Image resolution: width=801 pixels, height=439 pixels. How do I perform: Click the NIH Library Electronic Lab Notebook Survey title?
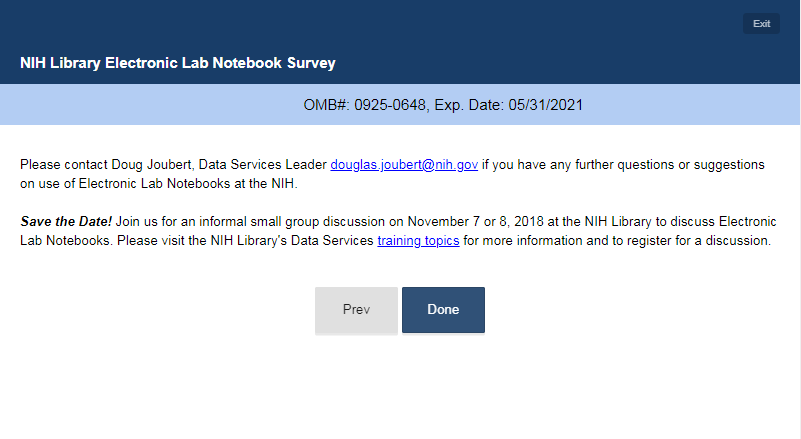pos(178,63)
